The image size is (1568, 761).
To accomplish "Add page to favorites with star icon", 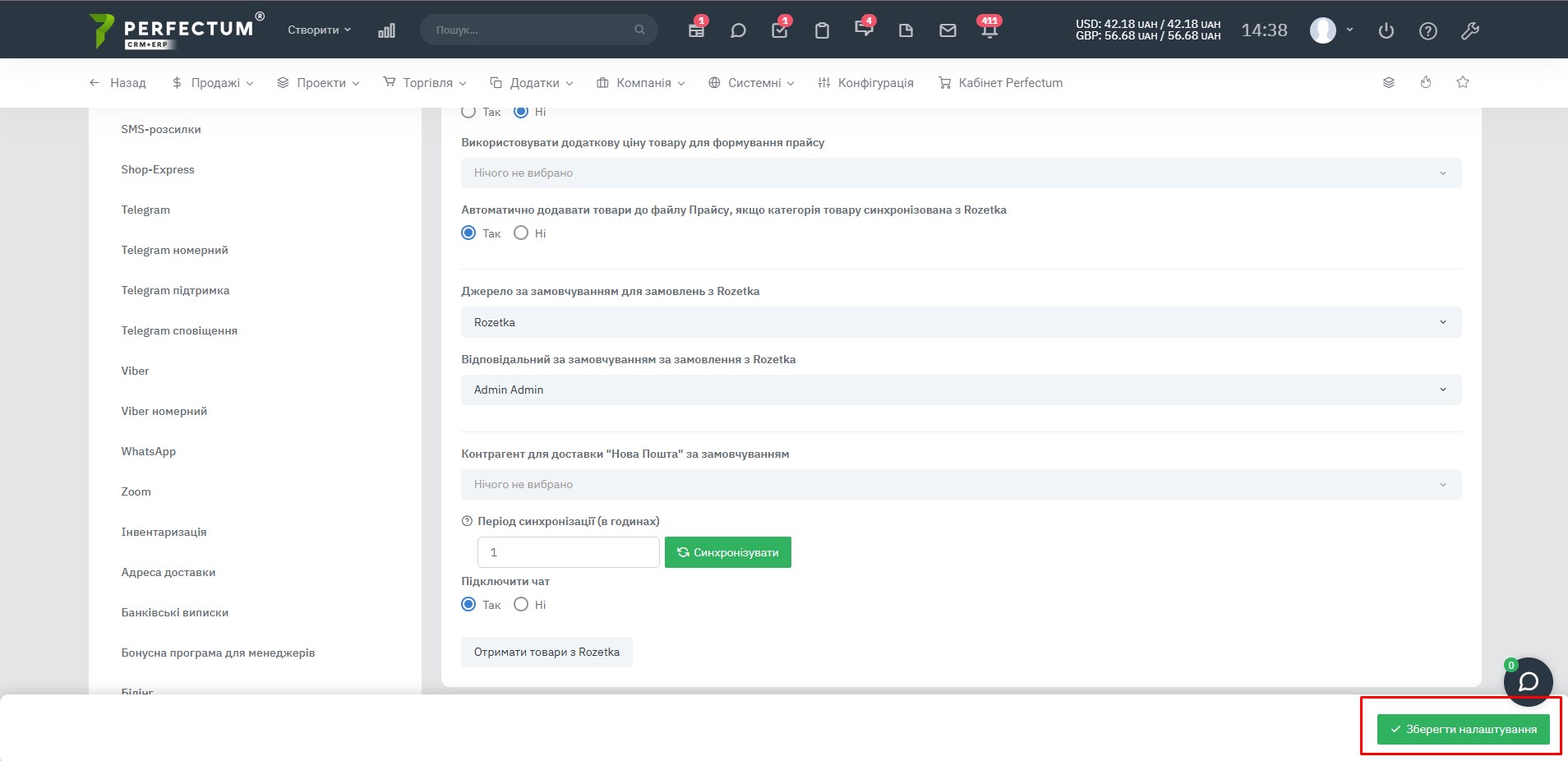I will coord(1462,82).
